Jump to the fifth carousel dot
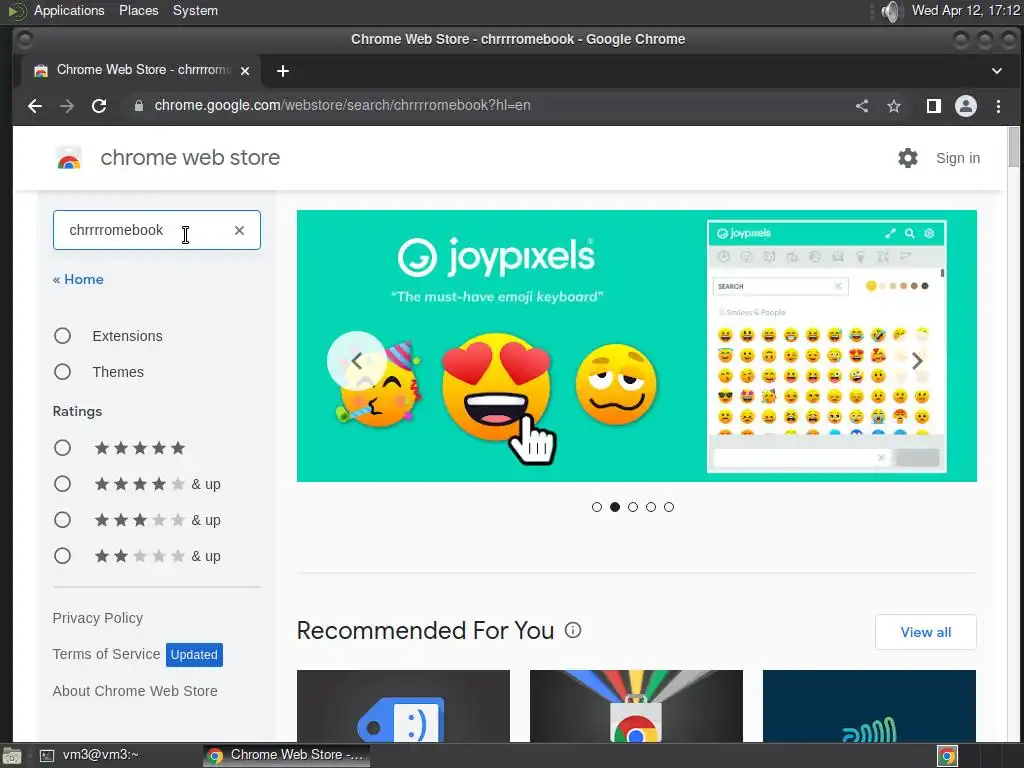1024x768 pixels. (669, 507)
